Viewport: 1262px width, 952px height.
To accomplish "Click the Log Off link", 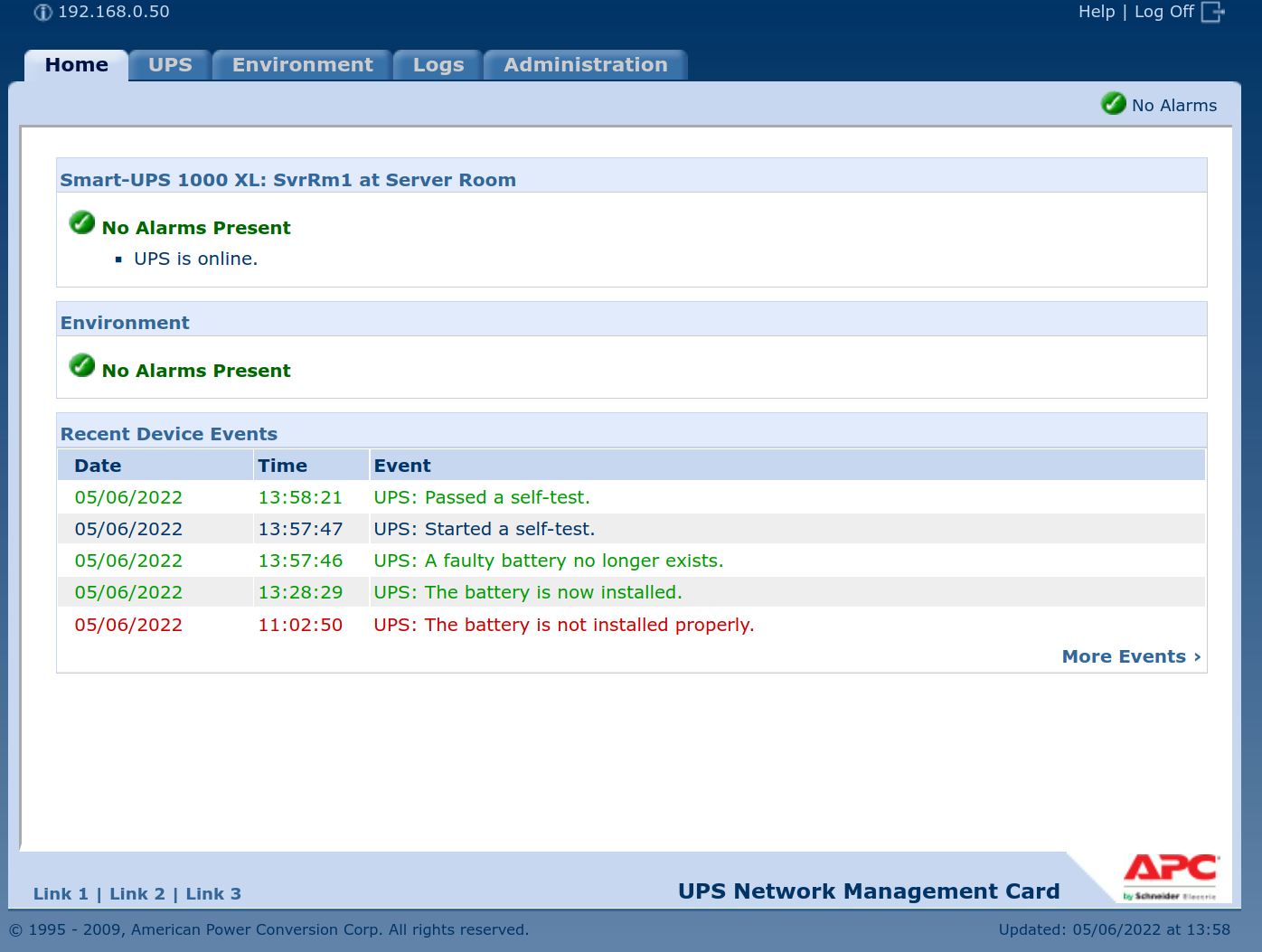I will (1164, 12).
